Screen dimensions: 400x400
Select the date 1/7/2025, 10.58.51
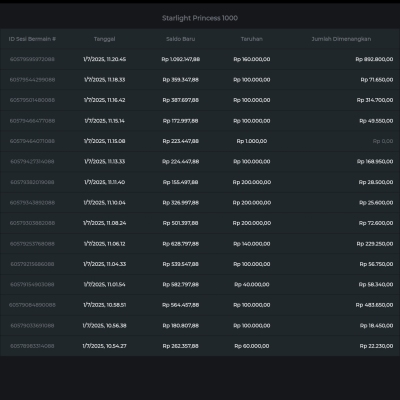pyautogui.click(x=104, y=305)
